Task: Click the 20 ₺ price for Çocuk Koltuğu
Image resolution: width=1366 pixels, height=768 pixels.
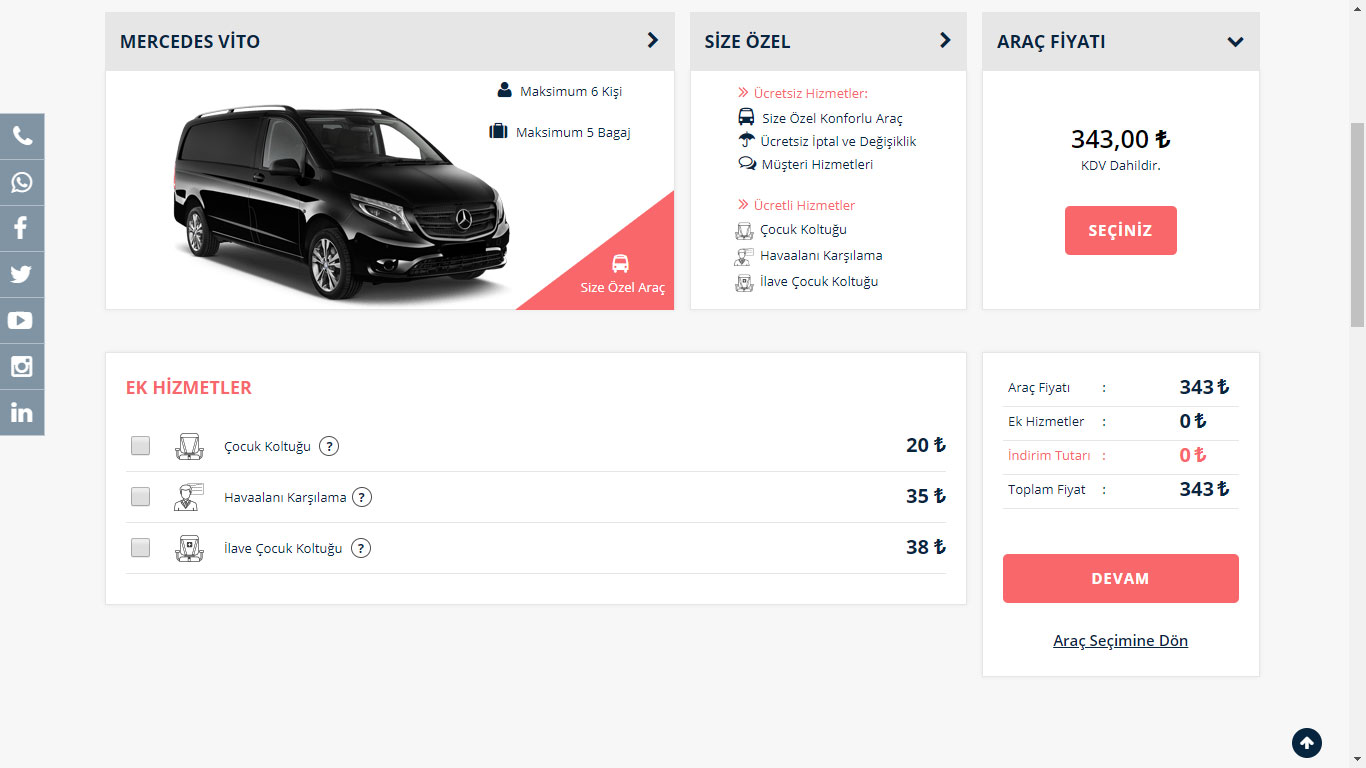Action: pyautogui.click(x=926, y=445)
